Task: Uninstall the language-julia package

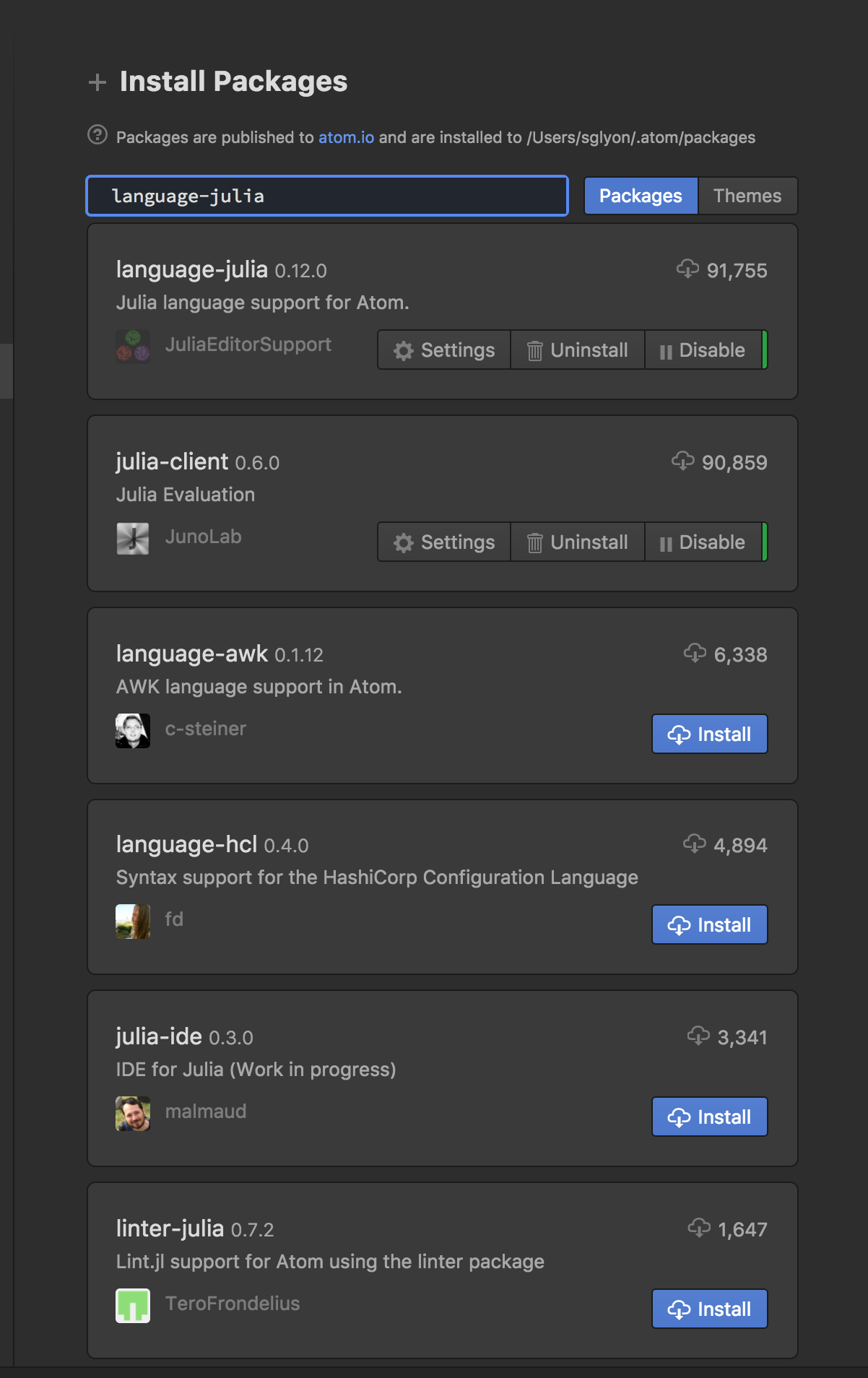Action: point(577,350)
